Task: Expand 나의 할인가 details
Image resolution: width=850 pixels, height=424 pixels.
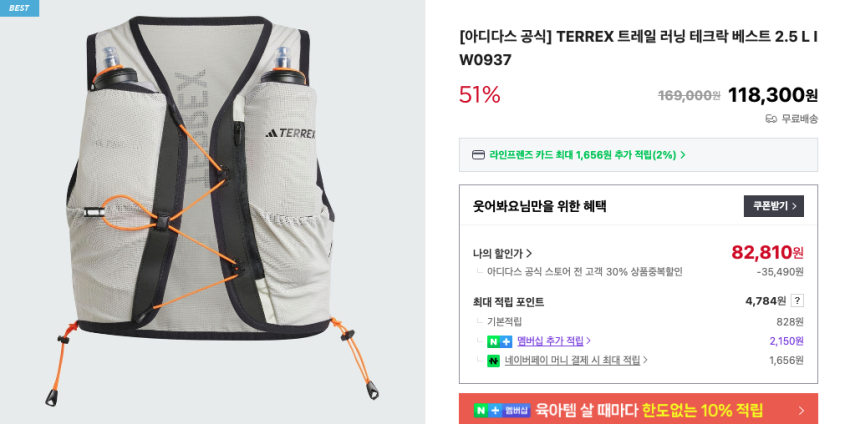Action: (x=502, y=253)
